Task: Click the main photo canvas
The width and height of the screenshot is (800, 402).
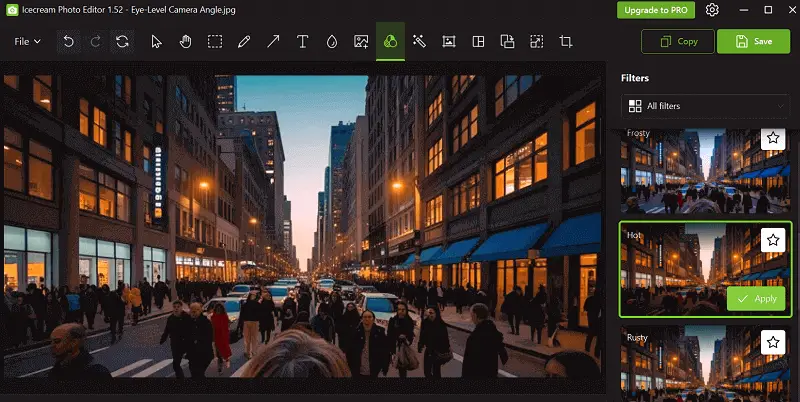Action: pyautogui.click(x=303, y=227)
